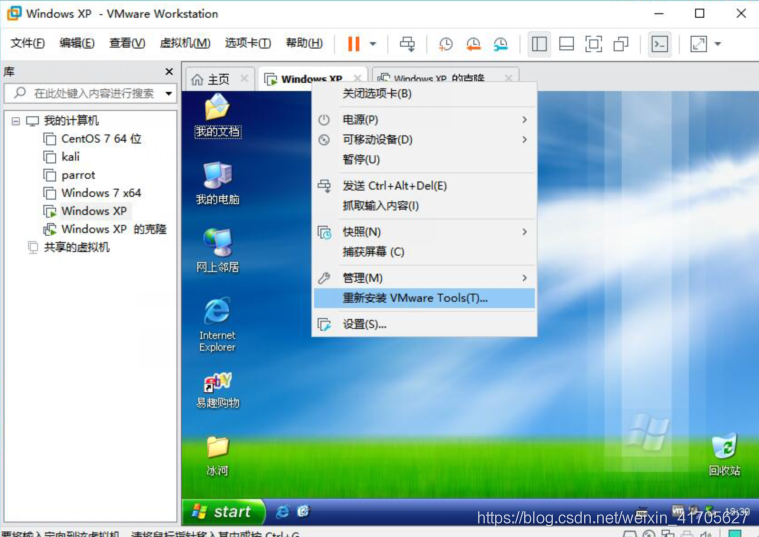The width and height of the screenshot is (759, 537).
Task: Switch to Unity mode via toolbar icon
Action: click(x=621, y=44)
